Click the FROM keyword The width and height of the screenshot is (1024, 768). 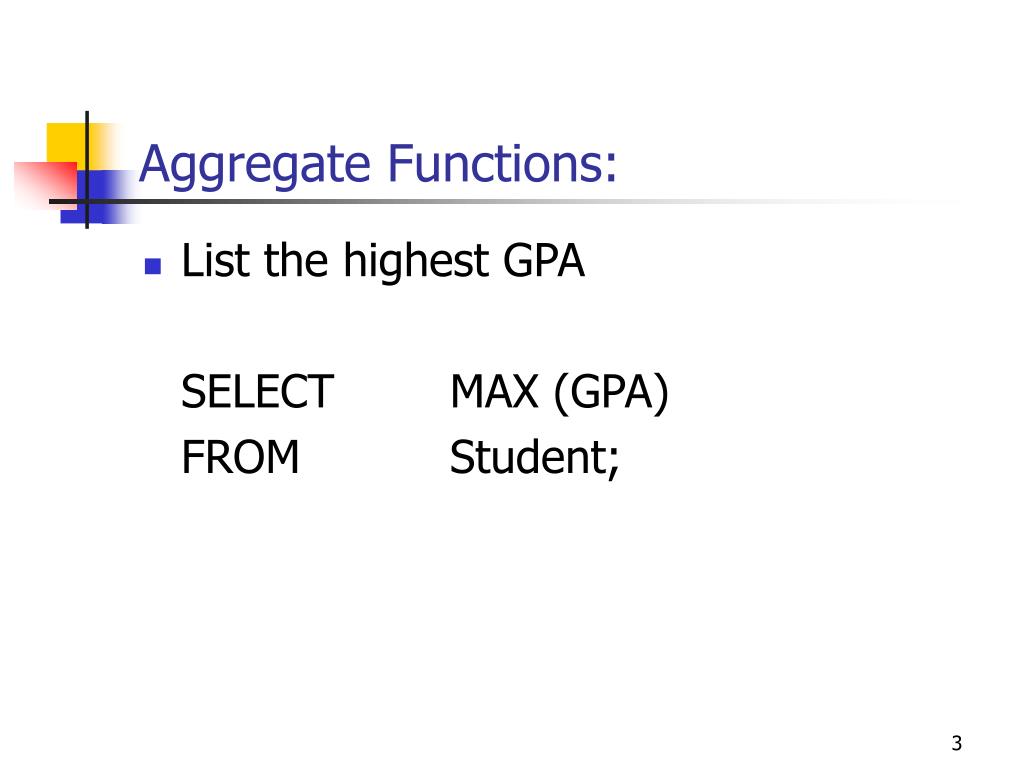240,456
